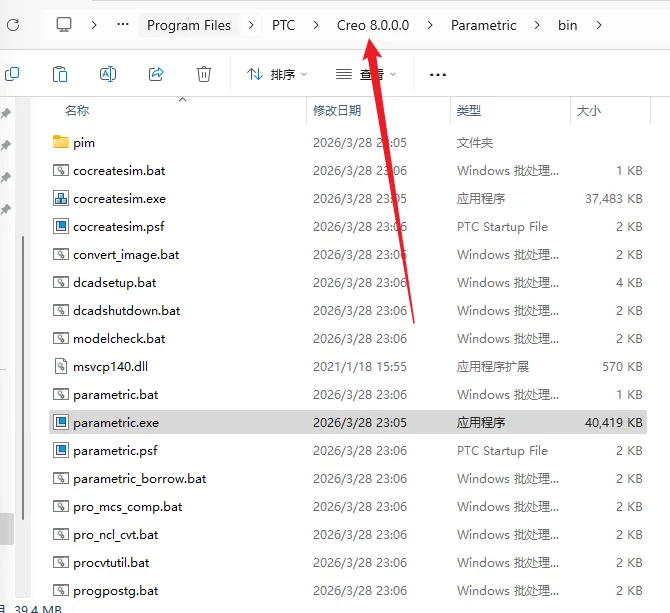The width and height of the screenshot is (670, 613).
Task: Navigate to Parametric breadcrumb folder
Action: point(483,25)
